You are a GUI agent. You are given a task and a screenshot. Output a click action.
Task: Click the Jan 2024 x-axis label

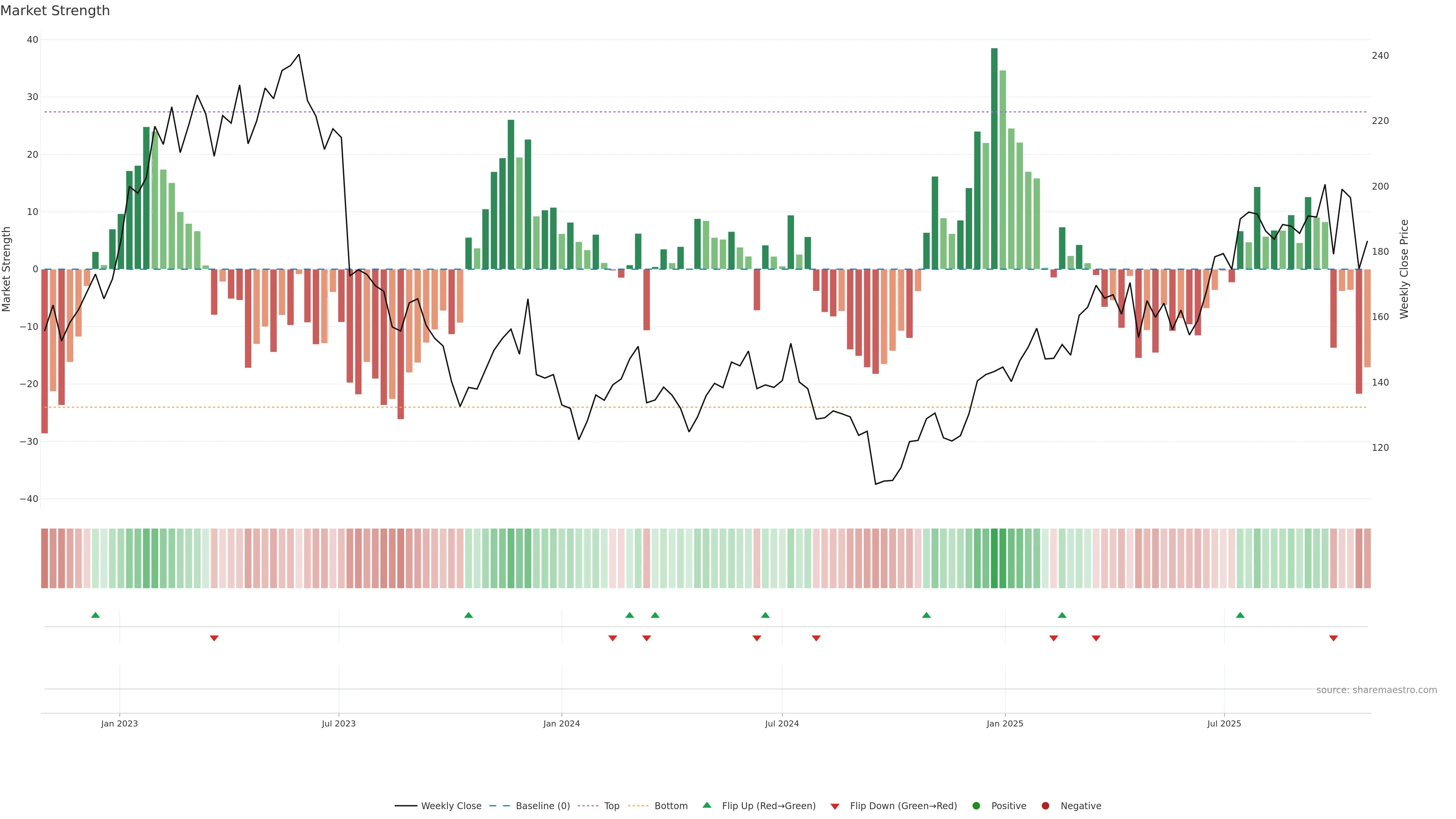(561, 723)
